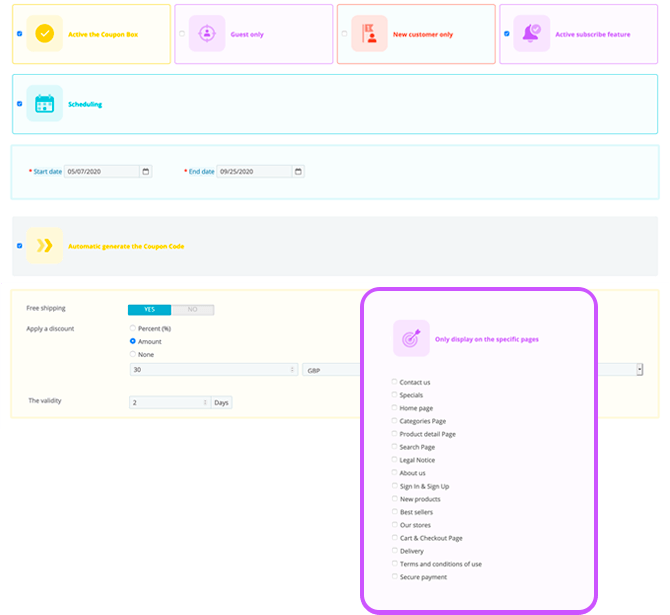
Task: Check the About us option
Action: 394,472
